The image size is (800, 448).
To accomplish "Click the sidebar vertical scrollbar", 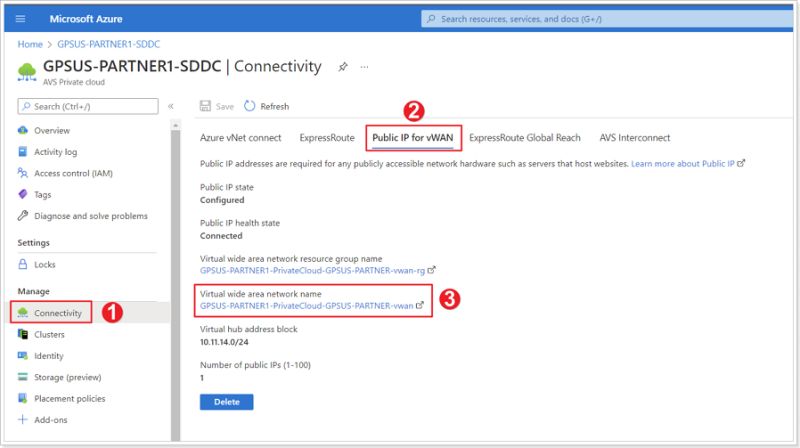I will (176, 285).
